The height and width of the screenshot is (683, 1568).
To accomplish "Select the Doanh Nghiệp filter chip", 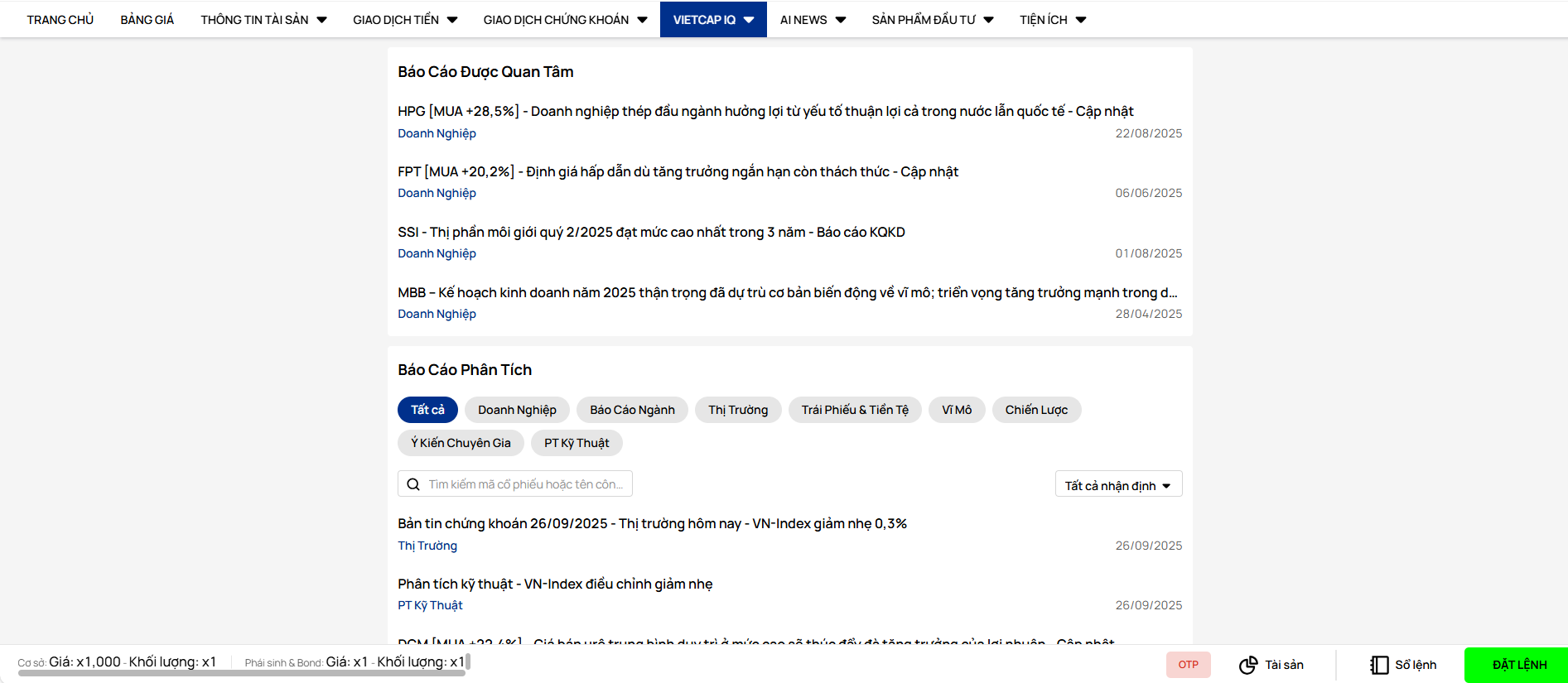I will 517,410.
